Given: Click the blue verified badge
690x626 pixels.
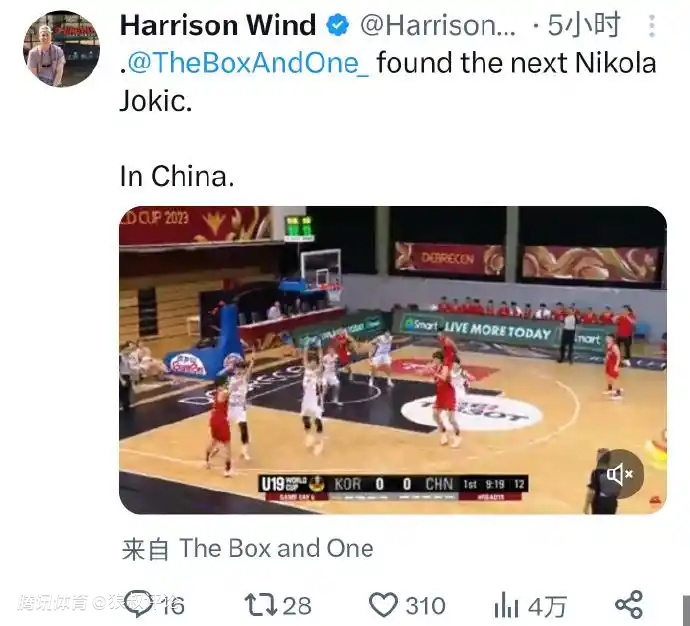Looking at the screenshot, I should pyautogui.click(x=338, y=25).
